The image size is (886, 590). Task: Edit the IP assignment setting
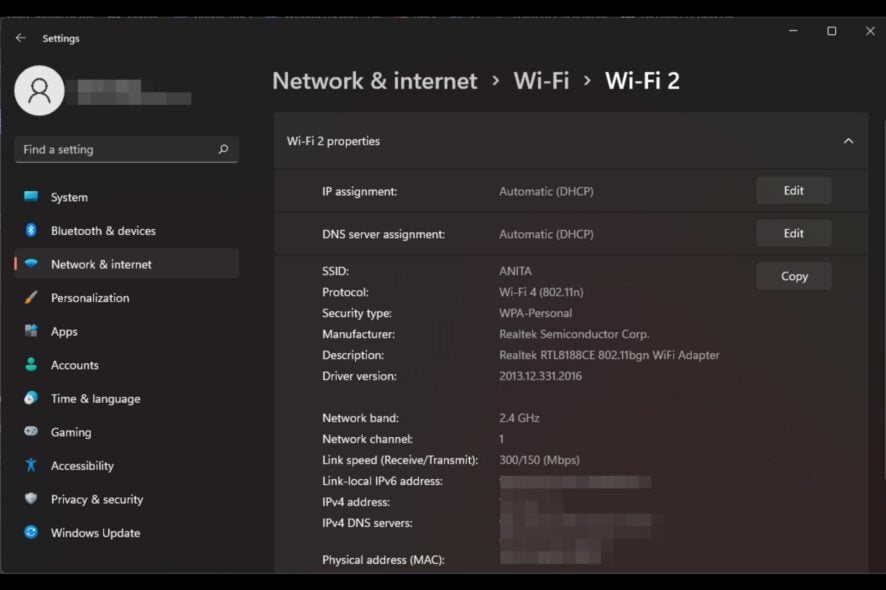[793, 190]
